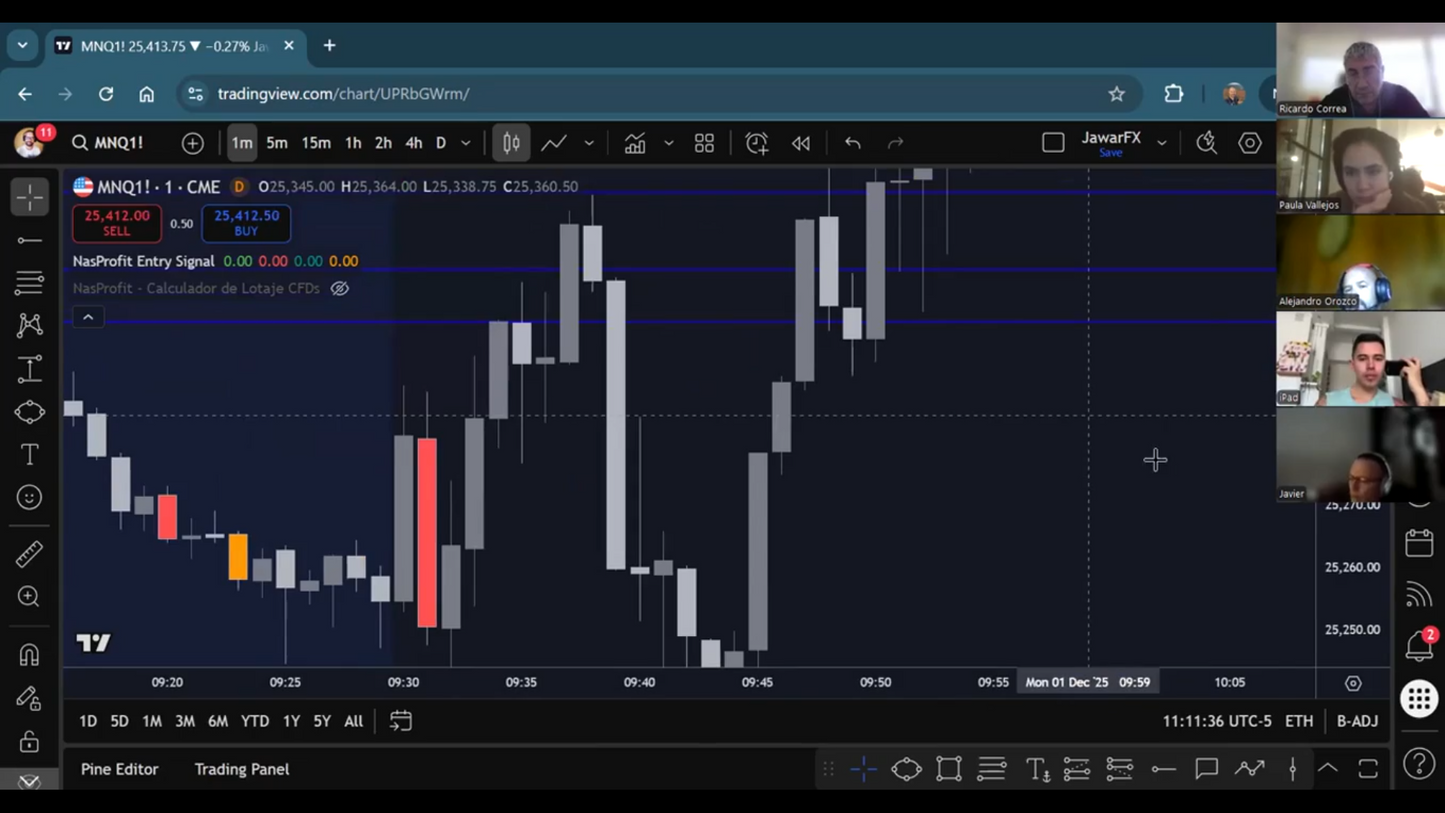Toggle B-ADJ back-adjustment setting
1445x813 pixels.
click(1357, 721)
